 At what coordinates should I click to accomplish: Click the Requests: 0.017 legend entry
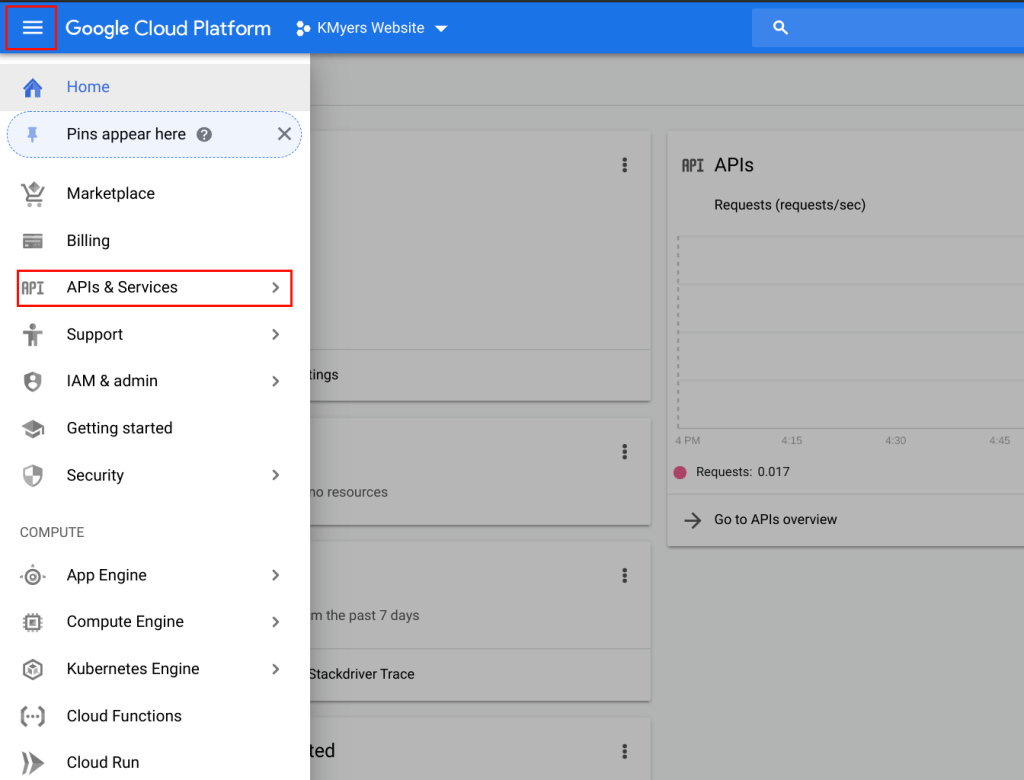coord(743,472)
